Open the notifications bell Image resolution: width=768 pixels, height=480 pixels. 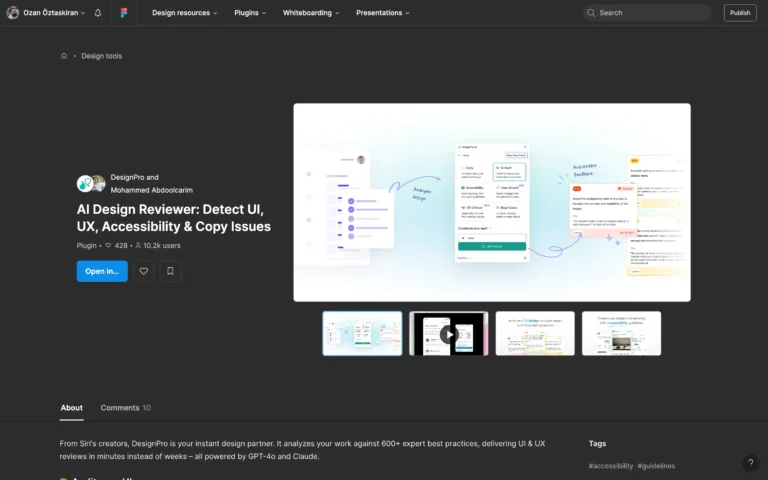pyautogui.click(x=98, y=13)
